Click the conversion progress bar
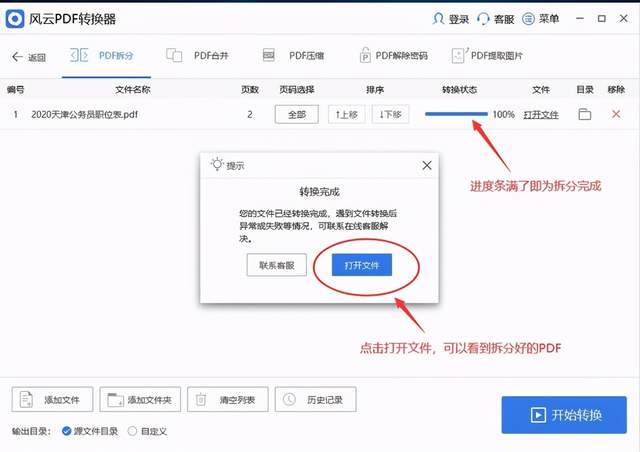The image size is (640, 452). pos(456,114)
